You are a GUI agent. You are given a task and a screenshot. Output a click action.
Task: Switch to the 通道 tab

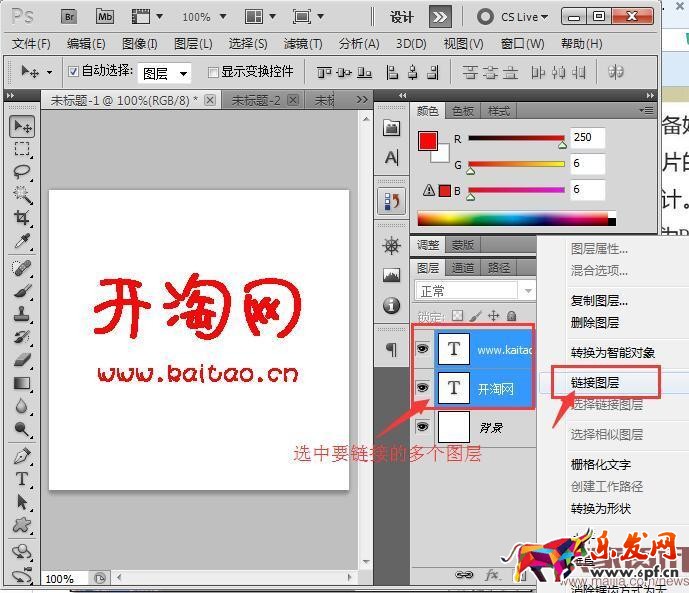pyautogui.click(x=463, y=268)
